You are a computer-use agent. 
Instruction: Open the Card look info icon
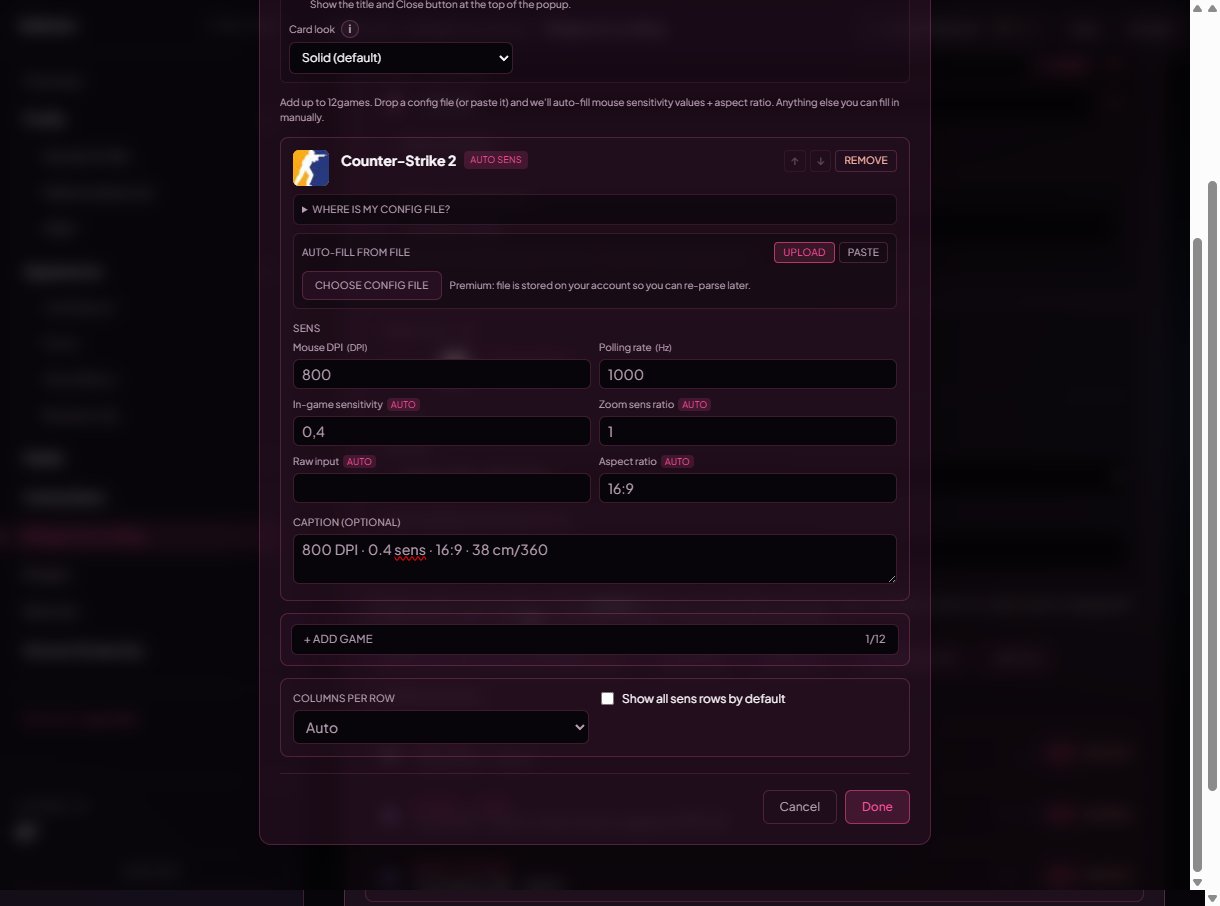tap(350, 30)
